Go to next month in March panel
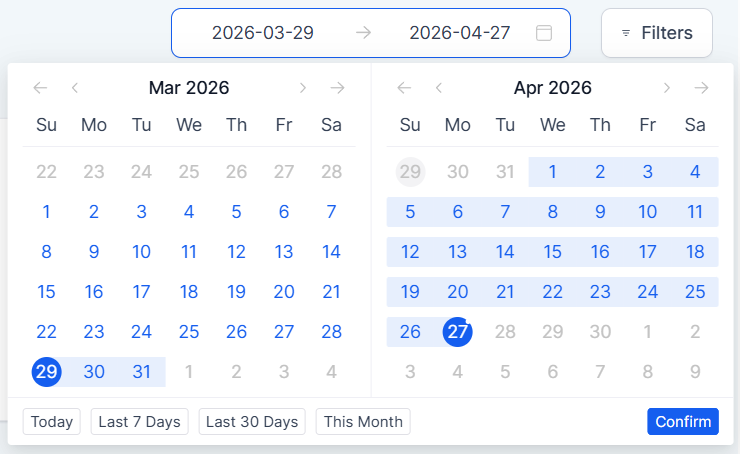Screen dimensions: 740x454 coord(303,88)
